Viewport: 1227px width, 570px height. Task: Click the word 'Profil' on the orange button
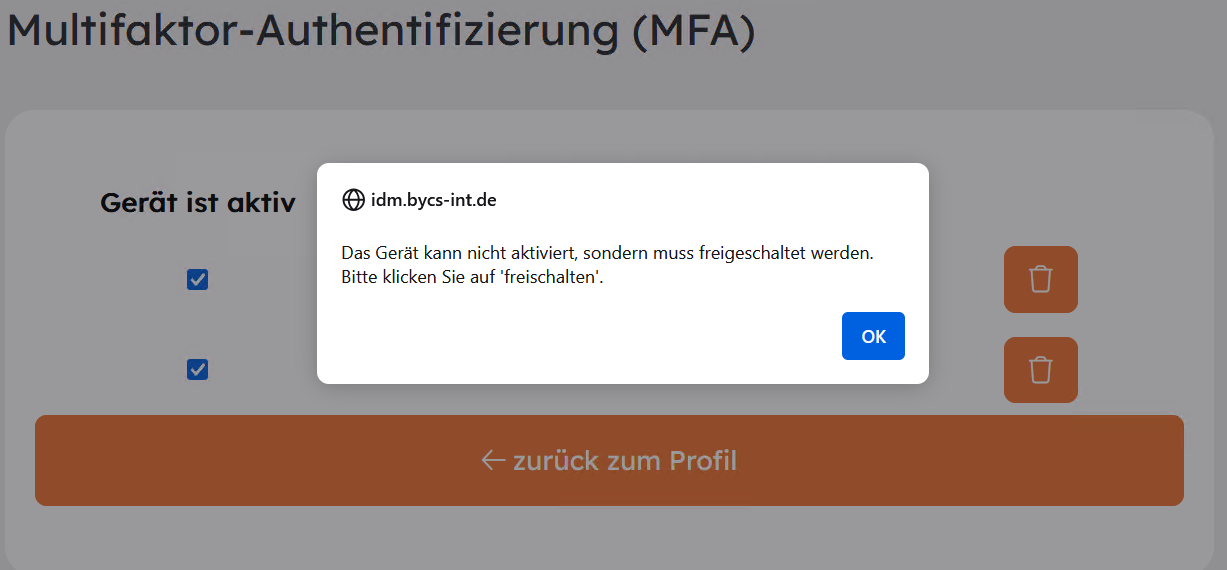tap(702, 461)
